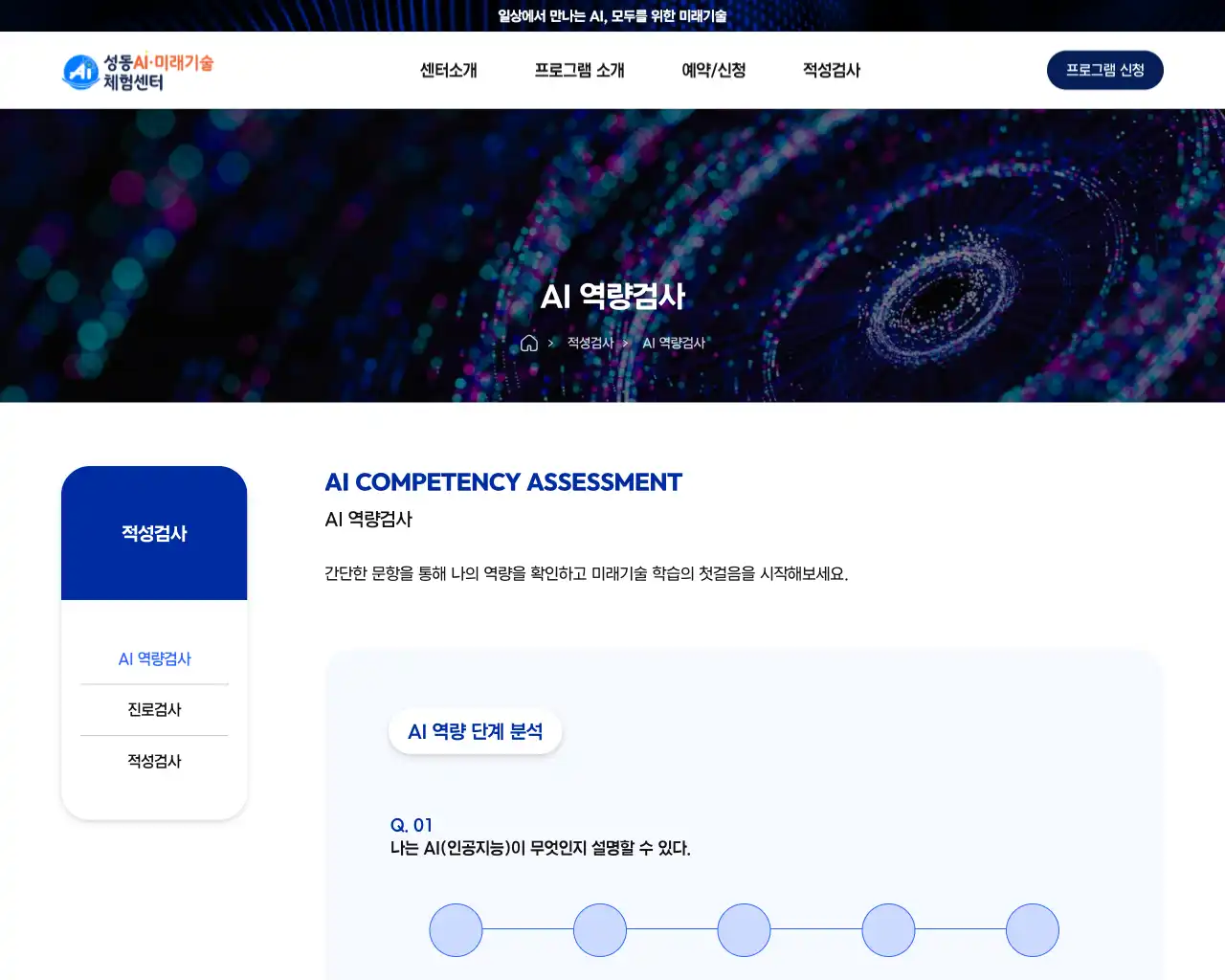Choose last answer circle for Q. 01

point(1033,930)
